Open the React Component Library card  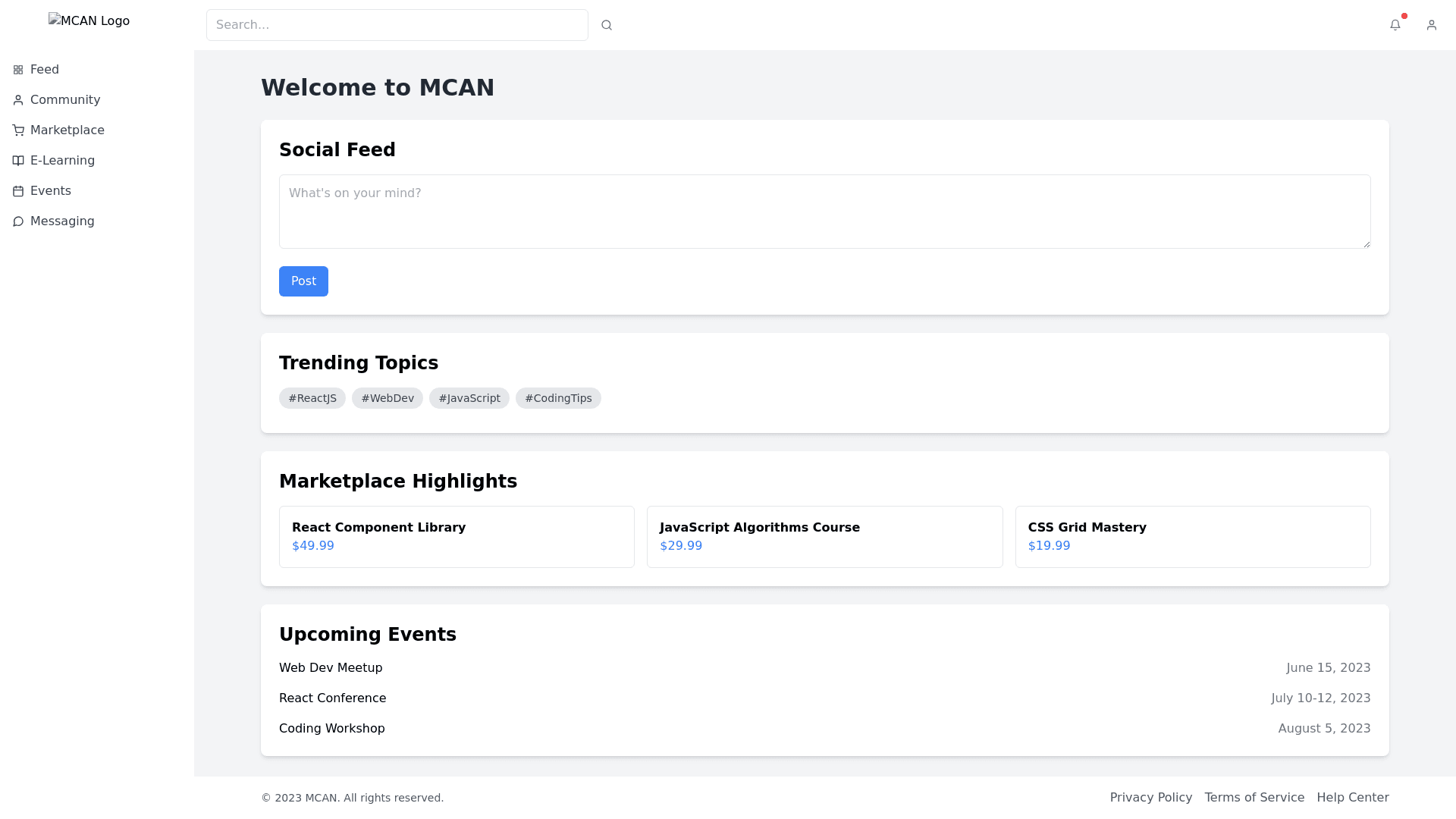(457, 537)
